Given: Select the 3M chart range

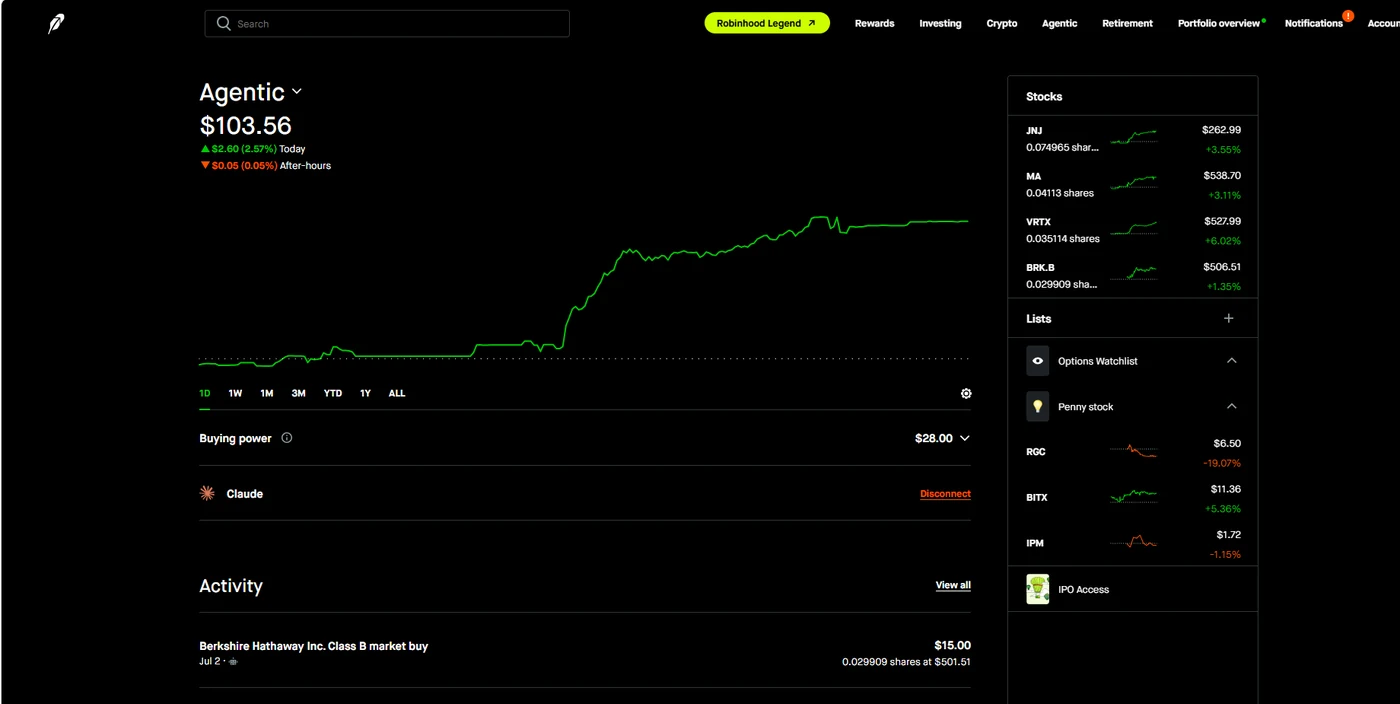Looking at the screenshot, I should pyautogui.click(x=298, y=393).
